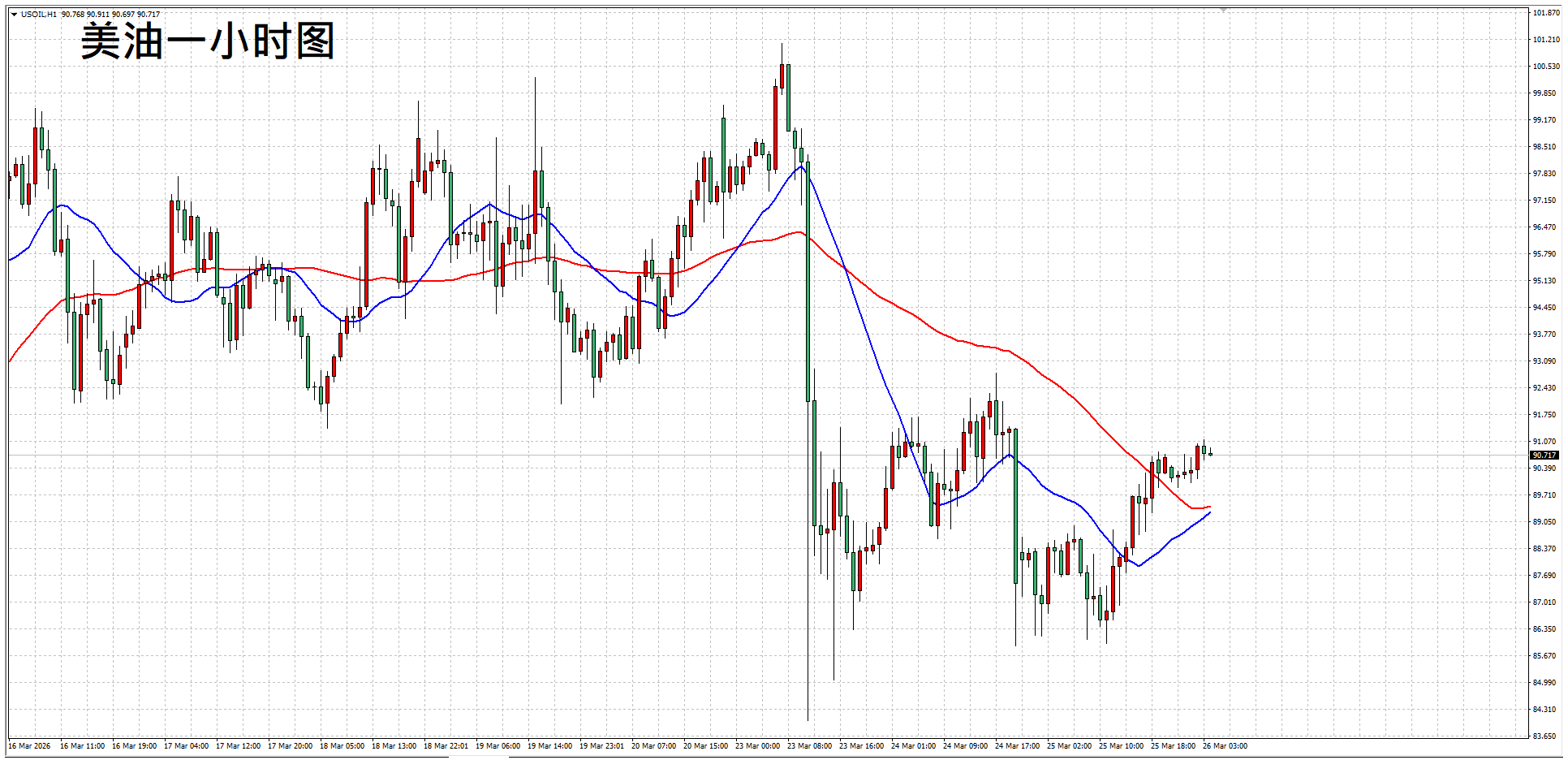The image size is (1568, 760).
Task: Click the 83.650 price scale label
Action: (1544, 736)
